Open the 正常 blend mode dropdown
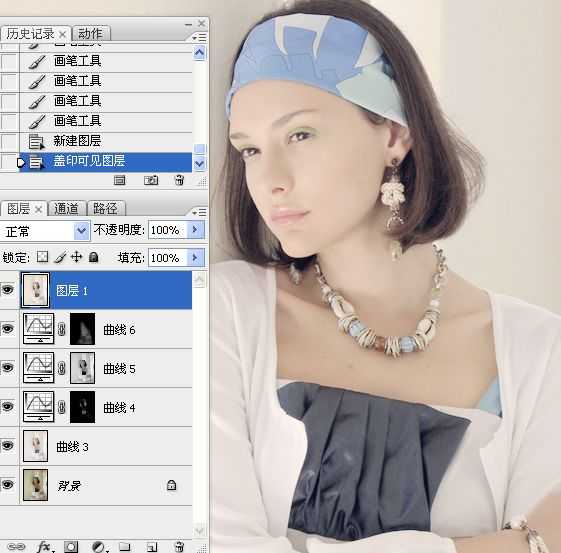561x553 pixels. (82, 231)
